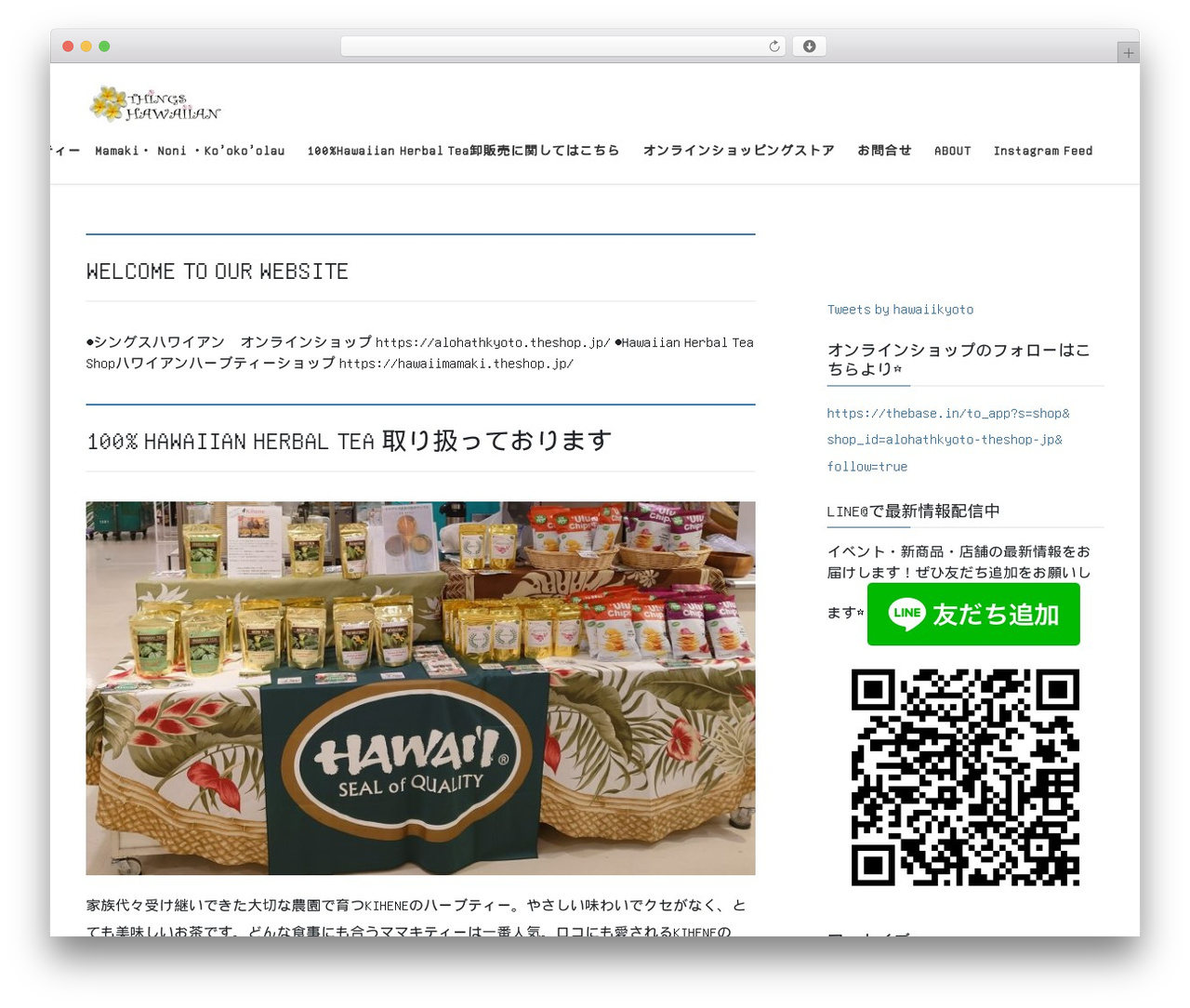Go to オンラインショッピングストア menu item

point(738,151)
